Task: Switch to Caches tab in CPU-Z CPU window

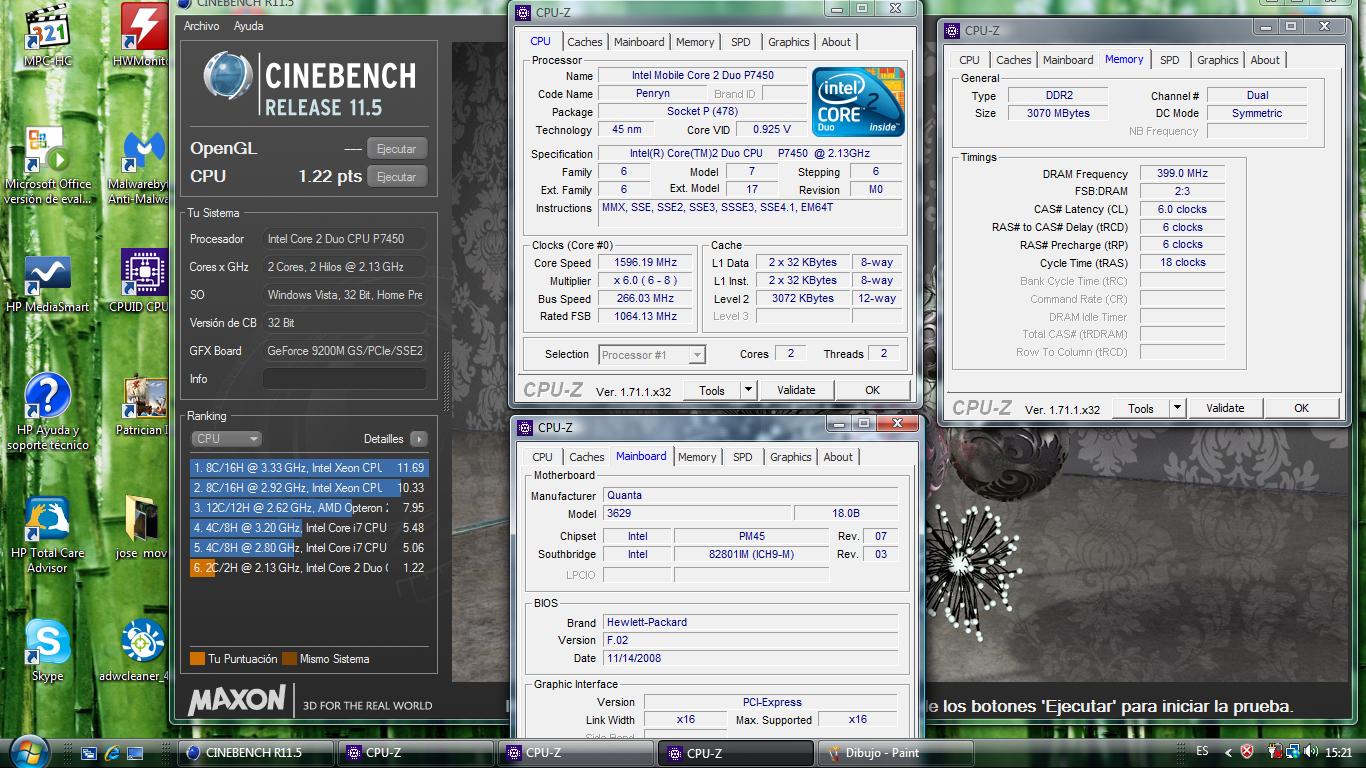Action: pos(585,42)
